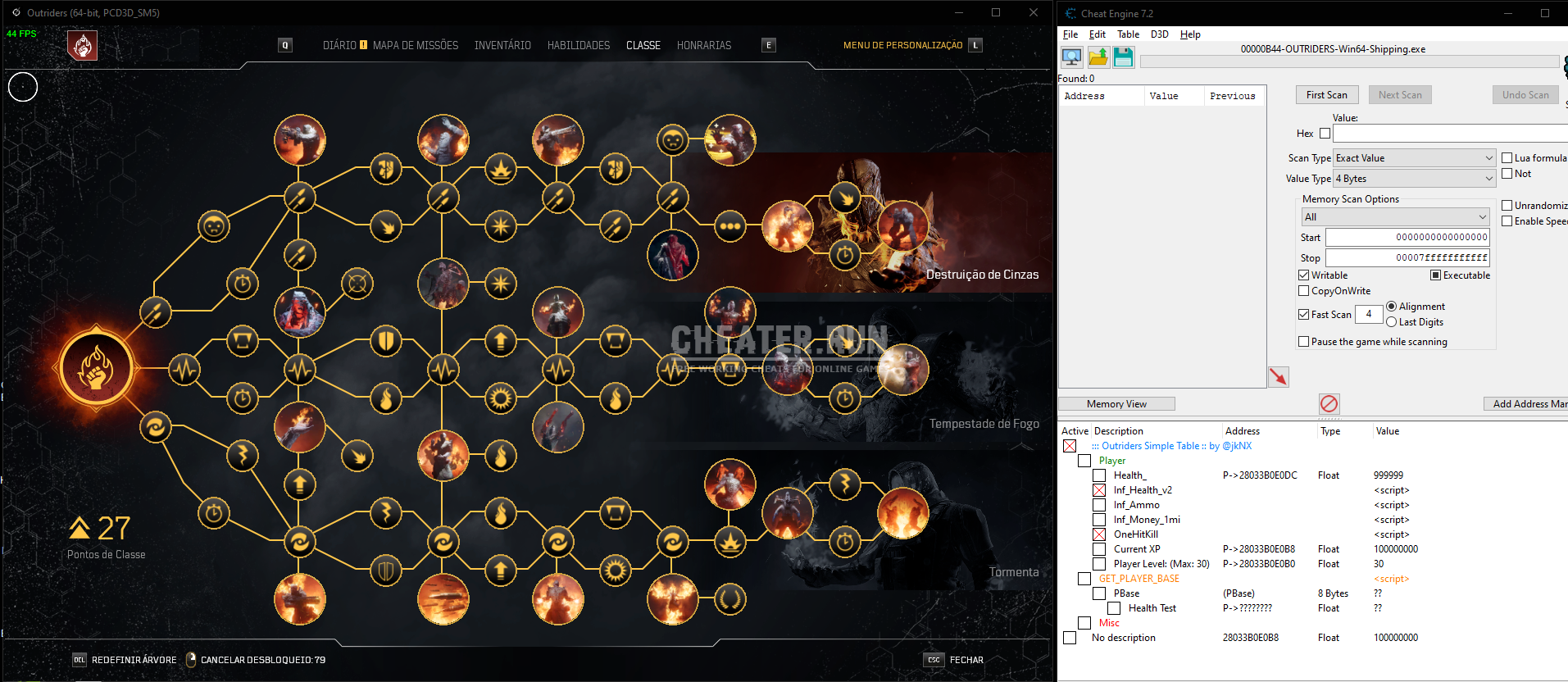
Task: Open process list icon in Cheat Engine
Action: [1071, 57]
